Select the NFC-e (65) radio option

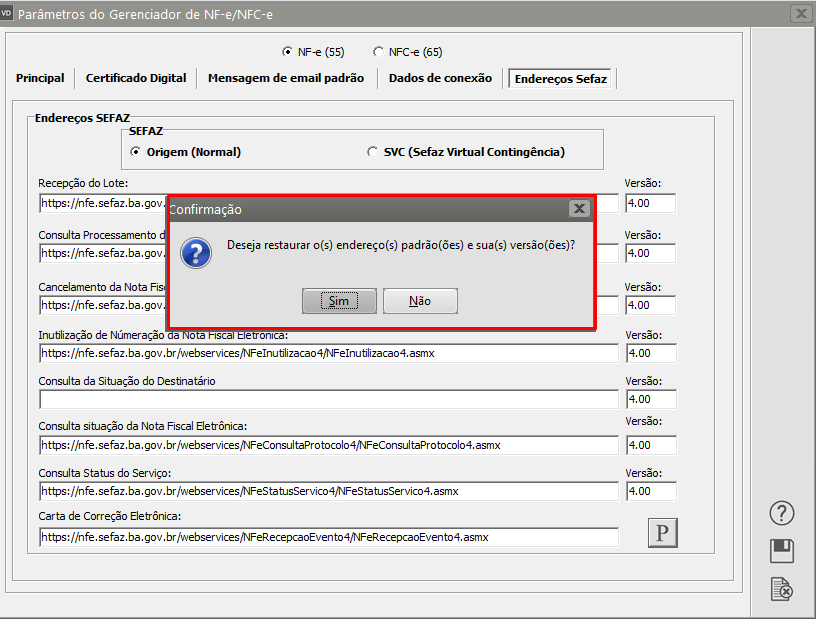(x=378, y=52)
